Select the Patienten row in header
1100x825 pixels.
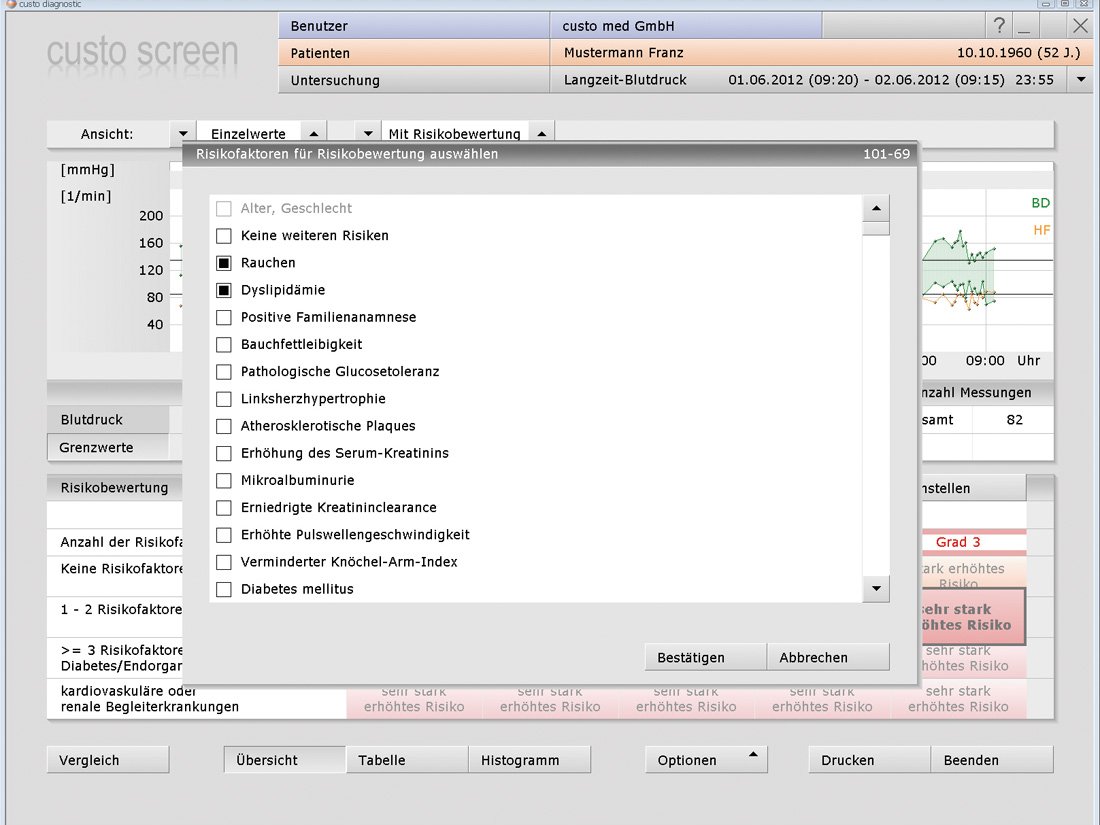pos(413,52)
